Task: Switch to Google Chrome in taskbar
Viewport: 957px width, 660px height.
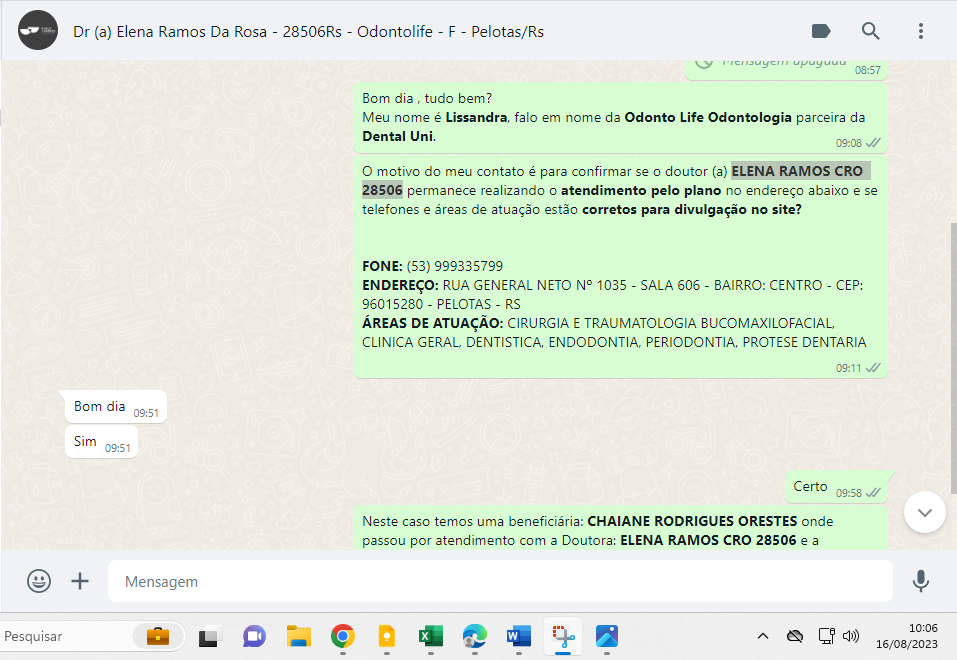Action: (343, 636)
